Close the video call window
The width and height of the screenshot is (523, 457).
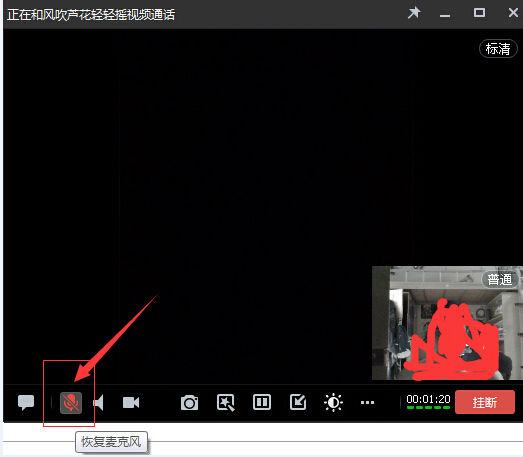click(x=513, y=13)
